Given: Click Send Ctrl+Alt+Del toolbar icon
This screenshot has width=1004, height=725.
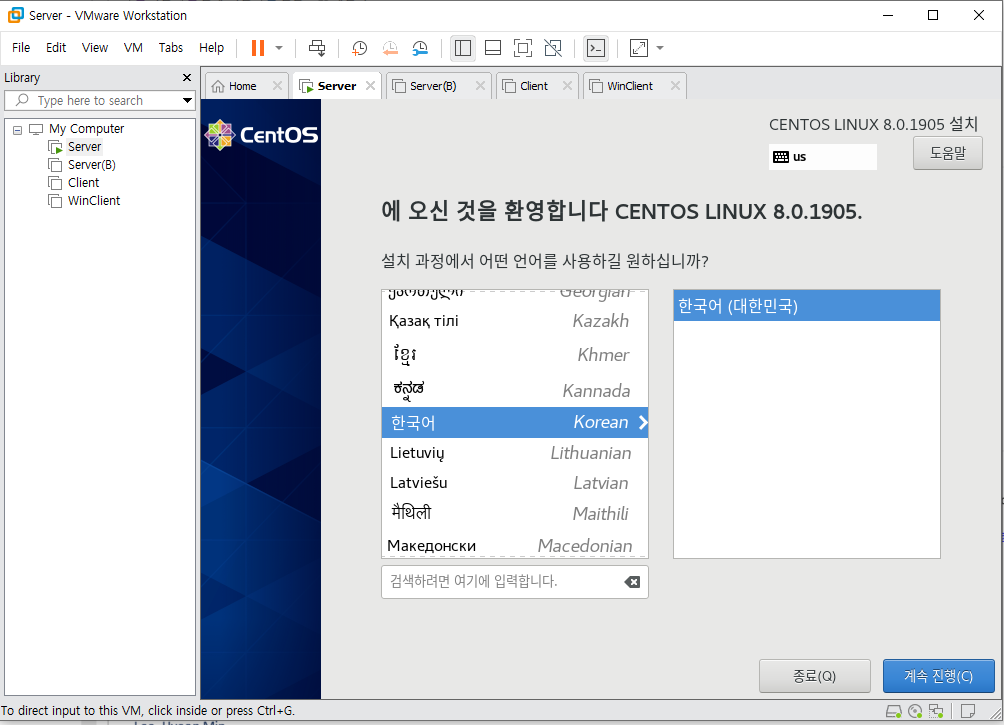Looking at the screenshot, I should click(x=317, y=48).
